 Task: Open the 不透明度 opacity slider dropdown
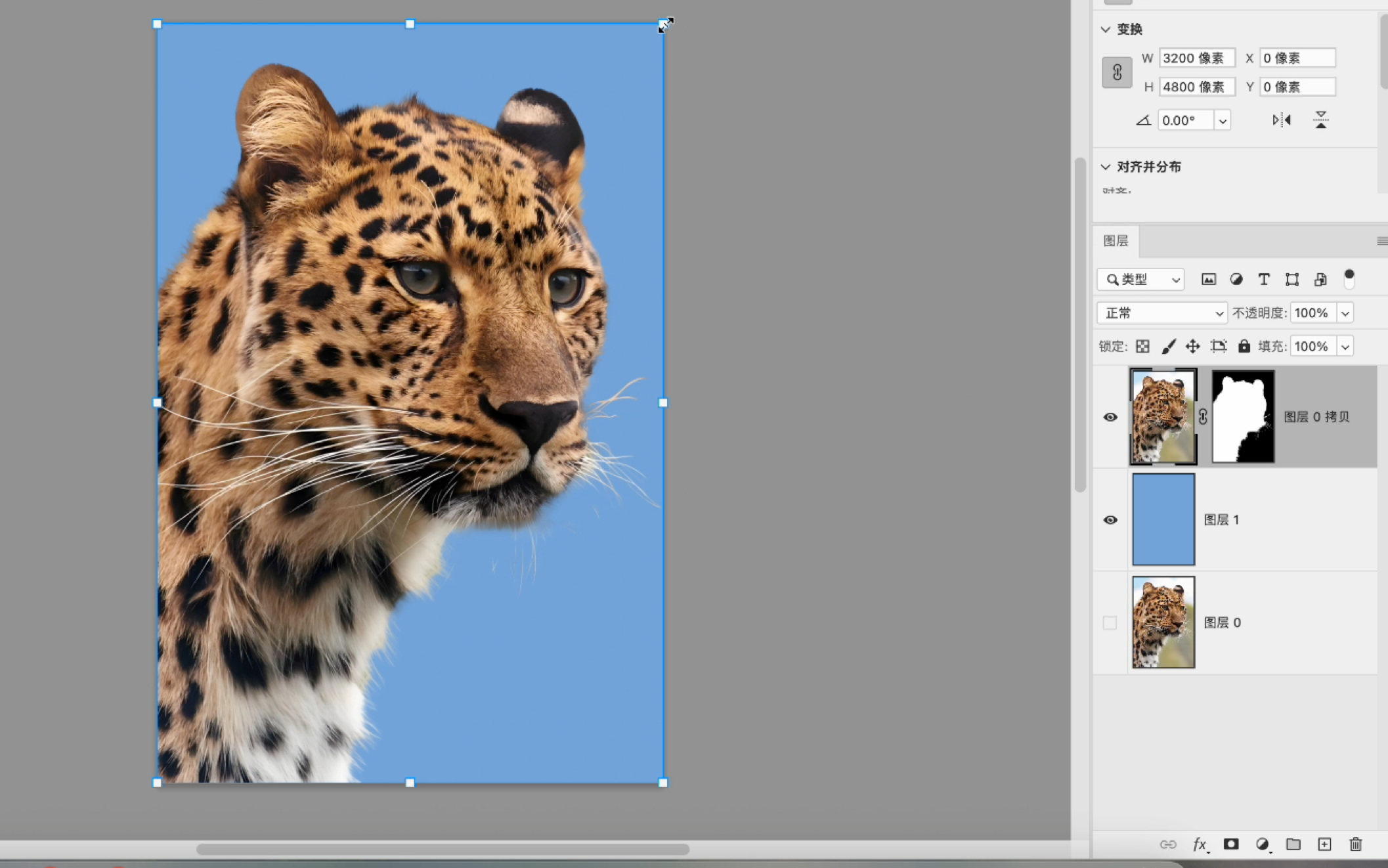pos(1345,313)
